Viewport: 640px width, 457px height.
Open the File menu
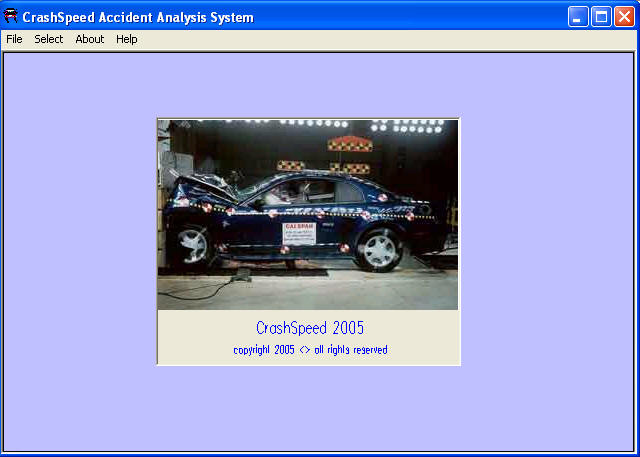14,39
